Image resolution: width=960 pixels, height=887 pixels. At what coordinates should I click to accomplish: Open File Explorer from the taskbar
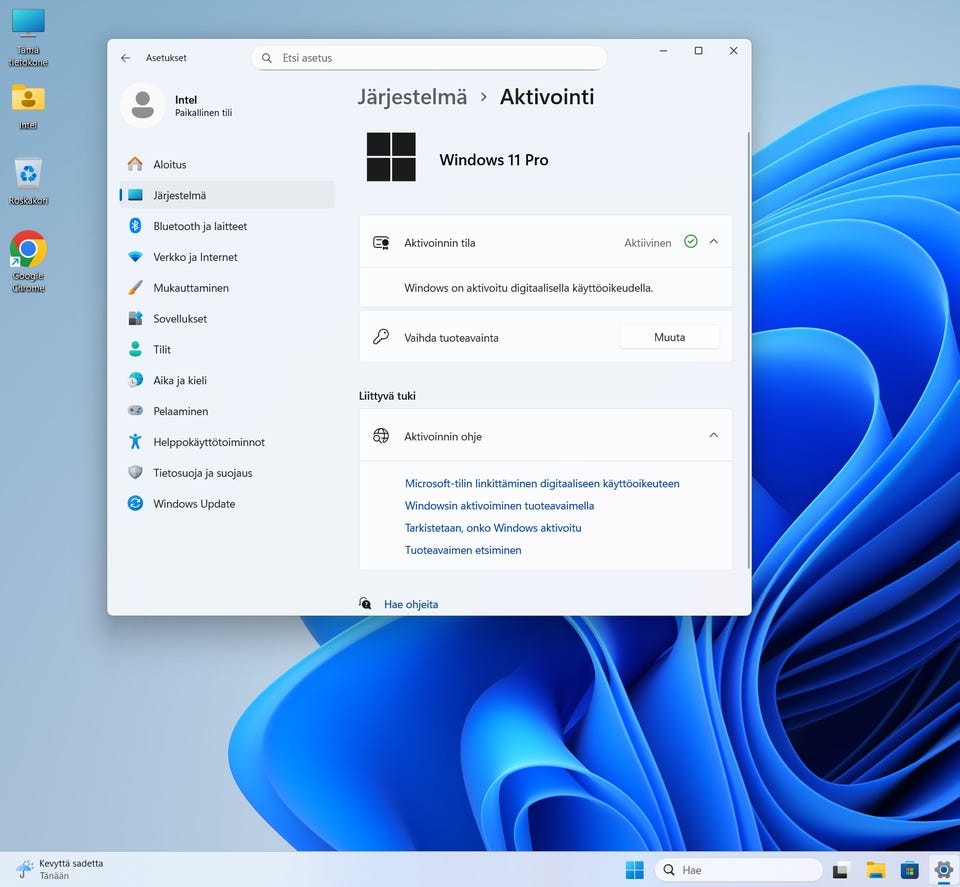(x=876, y=870)
